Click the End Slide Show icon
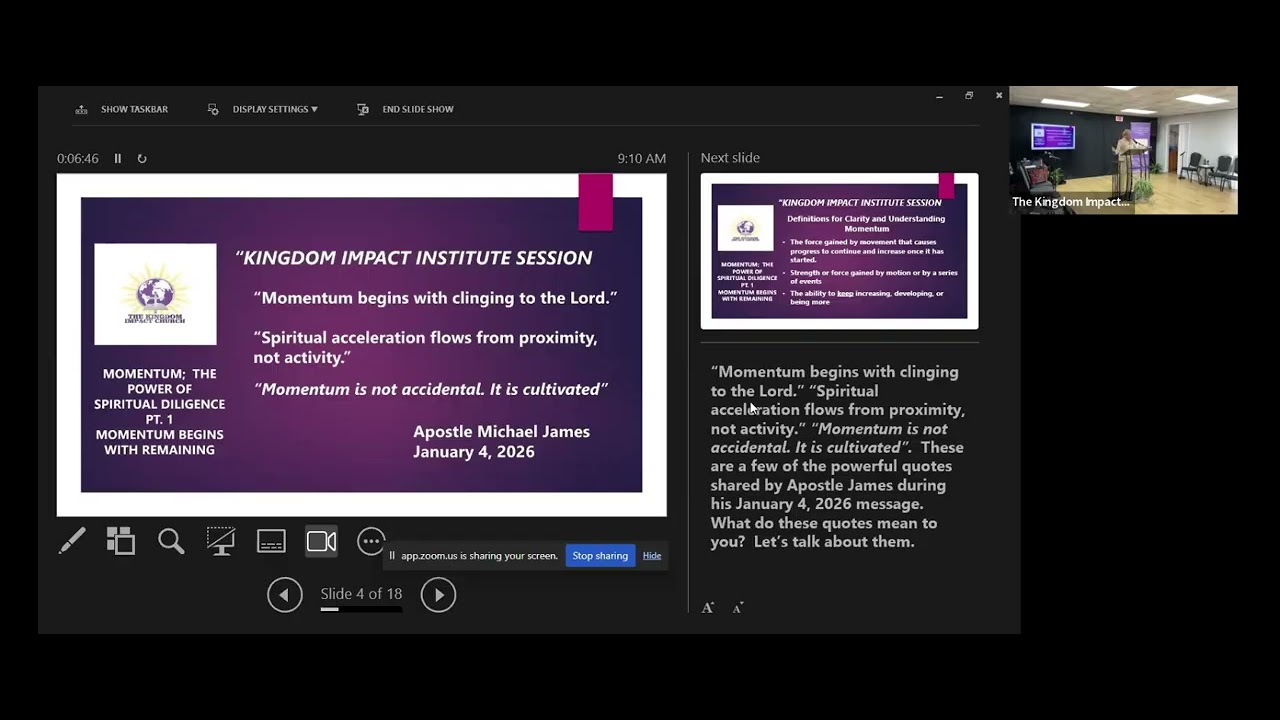Screen dimensions: 1280x720 tap(363, 109)
